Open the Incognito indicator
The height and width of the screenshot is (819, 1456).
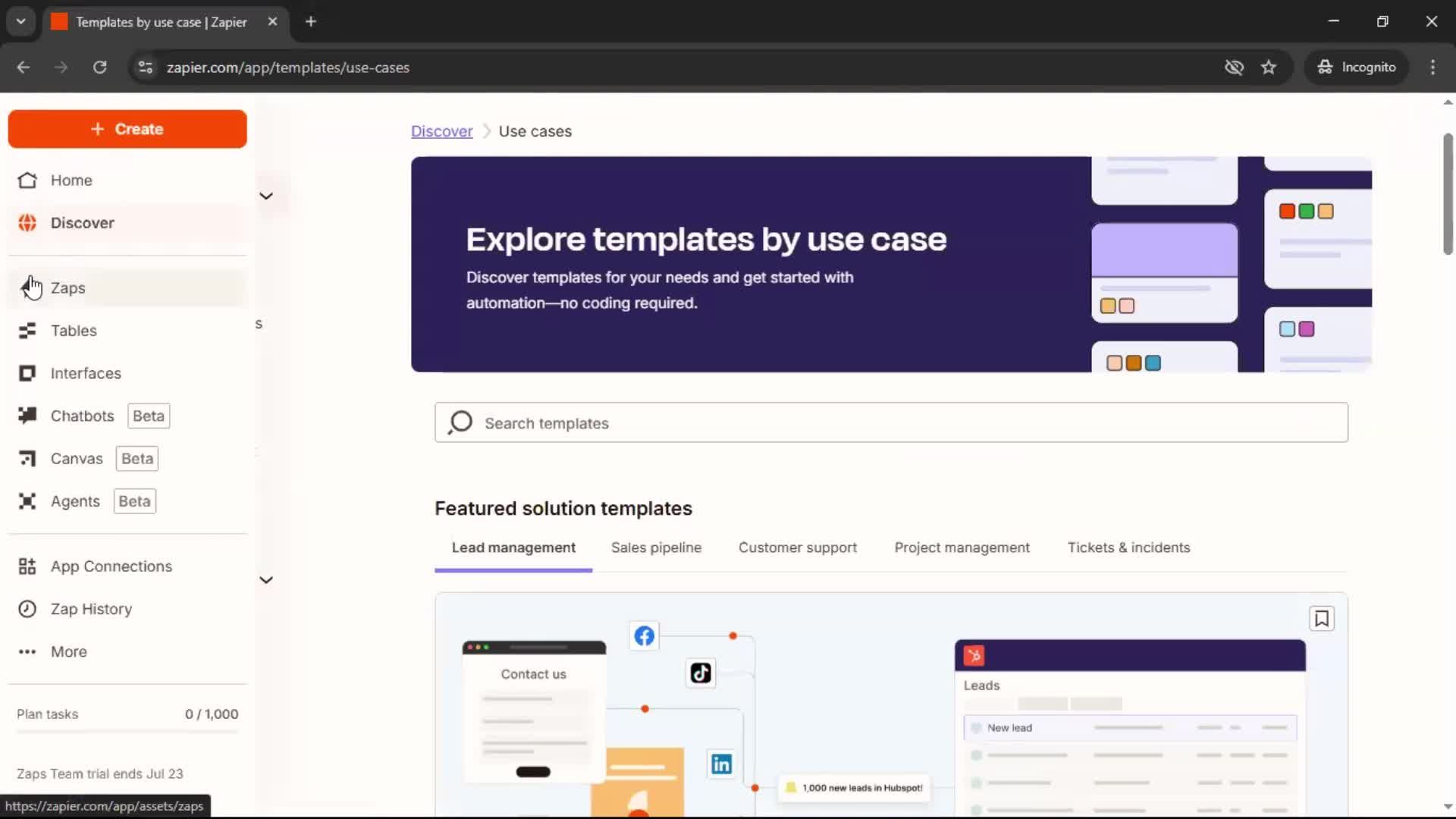click(1357, 67)
